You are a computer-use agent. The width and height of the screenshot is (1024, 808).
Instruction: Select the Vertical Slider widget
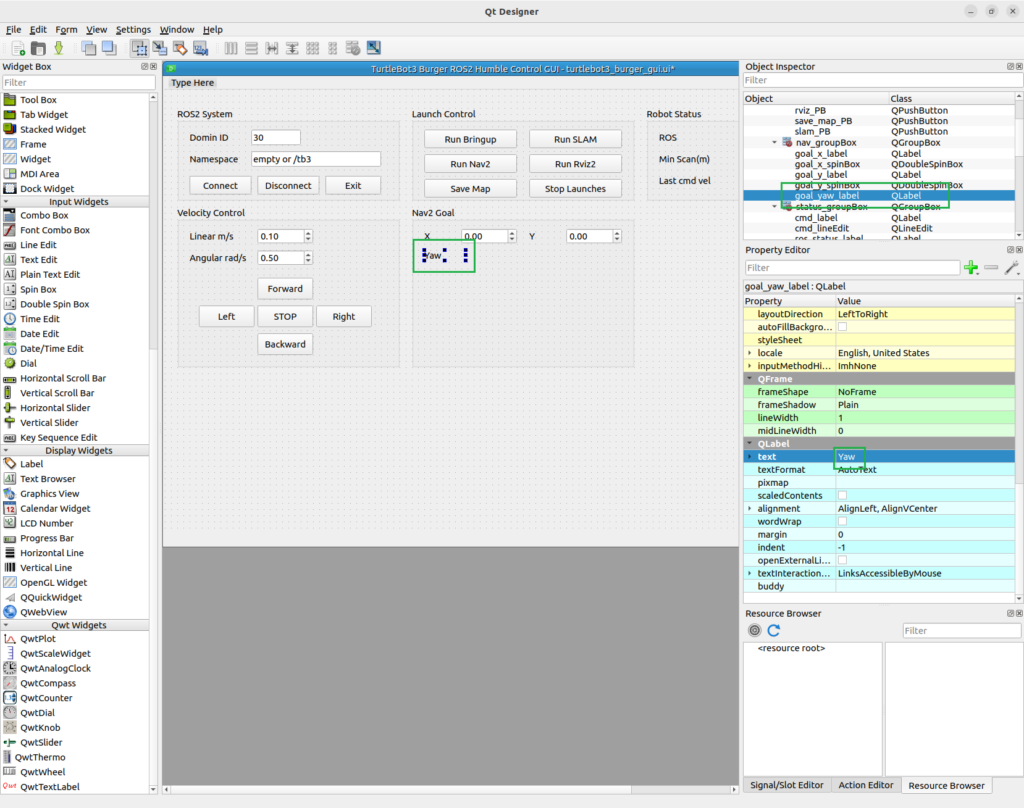point(49,423)
